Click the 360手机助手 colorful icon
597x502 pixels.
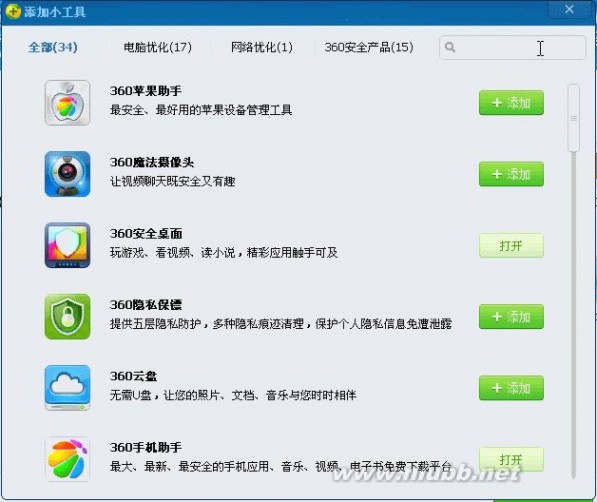pos(67,459)
